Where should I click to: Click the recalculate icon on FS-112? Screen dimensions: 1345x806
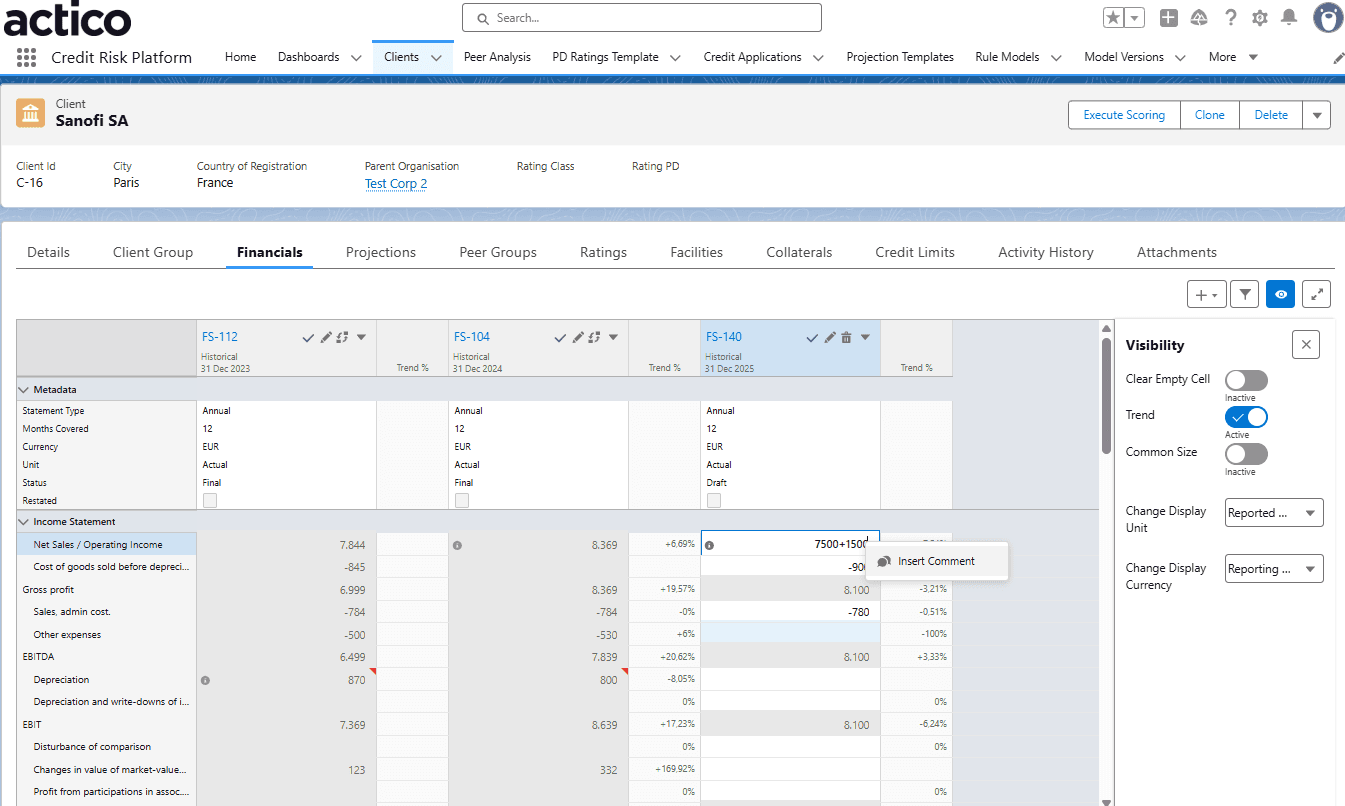pyautogui.click(x=342, y=338)
